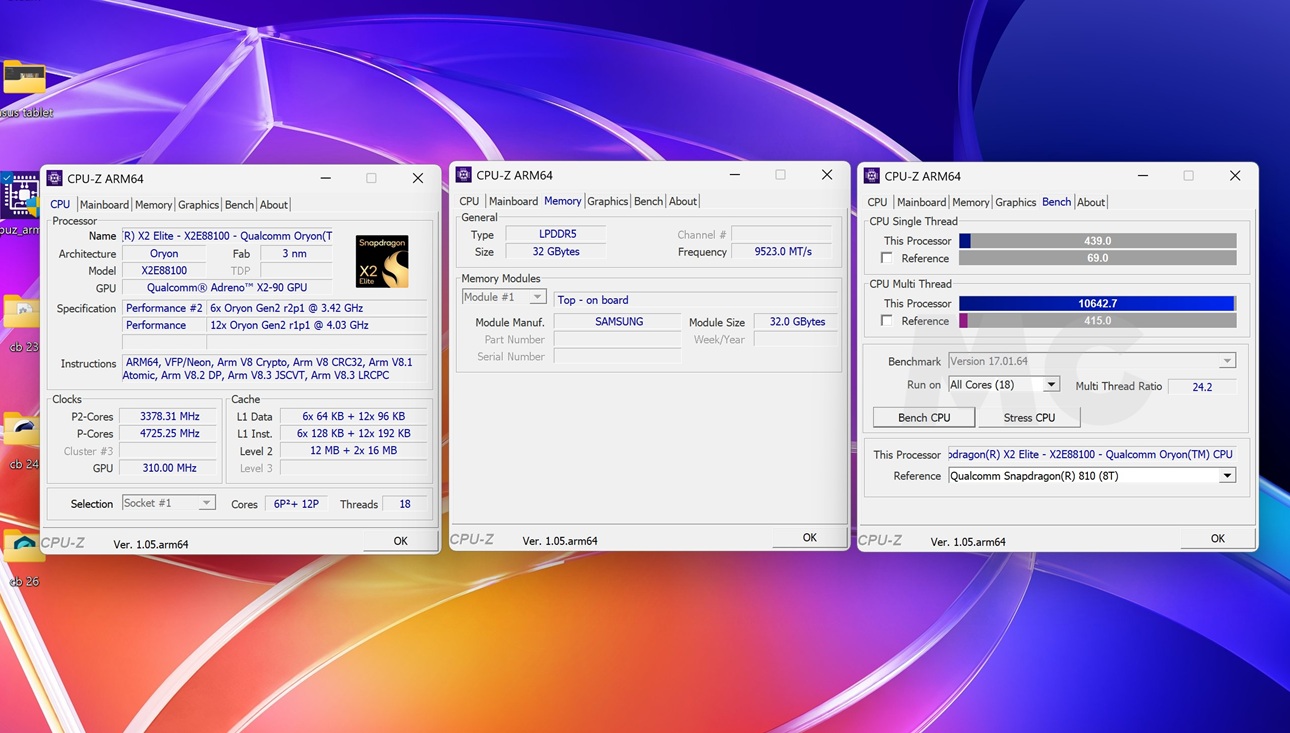Click the Frequency value 9523.0 MT/s
The height and width of the screenshot is (733, 1290).
pos(783,252)
